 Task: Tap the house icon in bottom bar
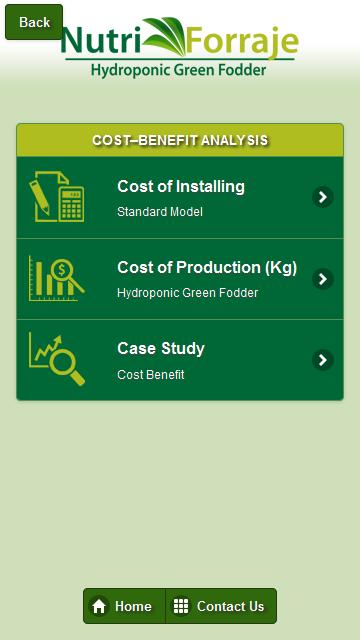99,607
